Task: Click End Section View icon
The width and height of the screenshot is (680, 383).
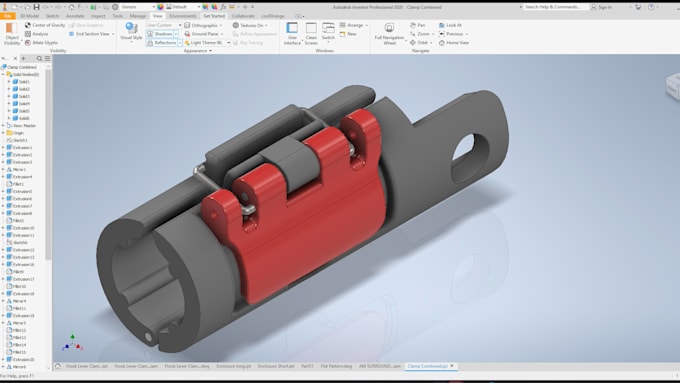Action: (x=72, y=34)
